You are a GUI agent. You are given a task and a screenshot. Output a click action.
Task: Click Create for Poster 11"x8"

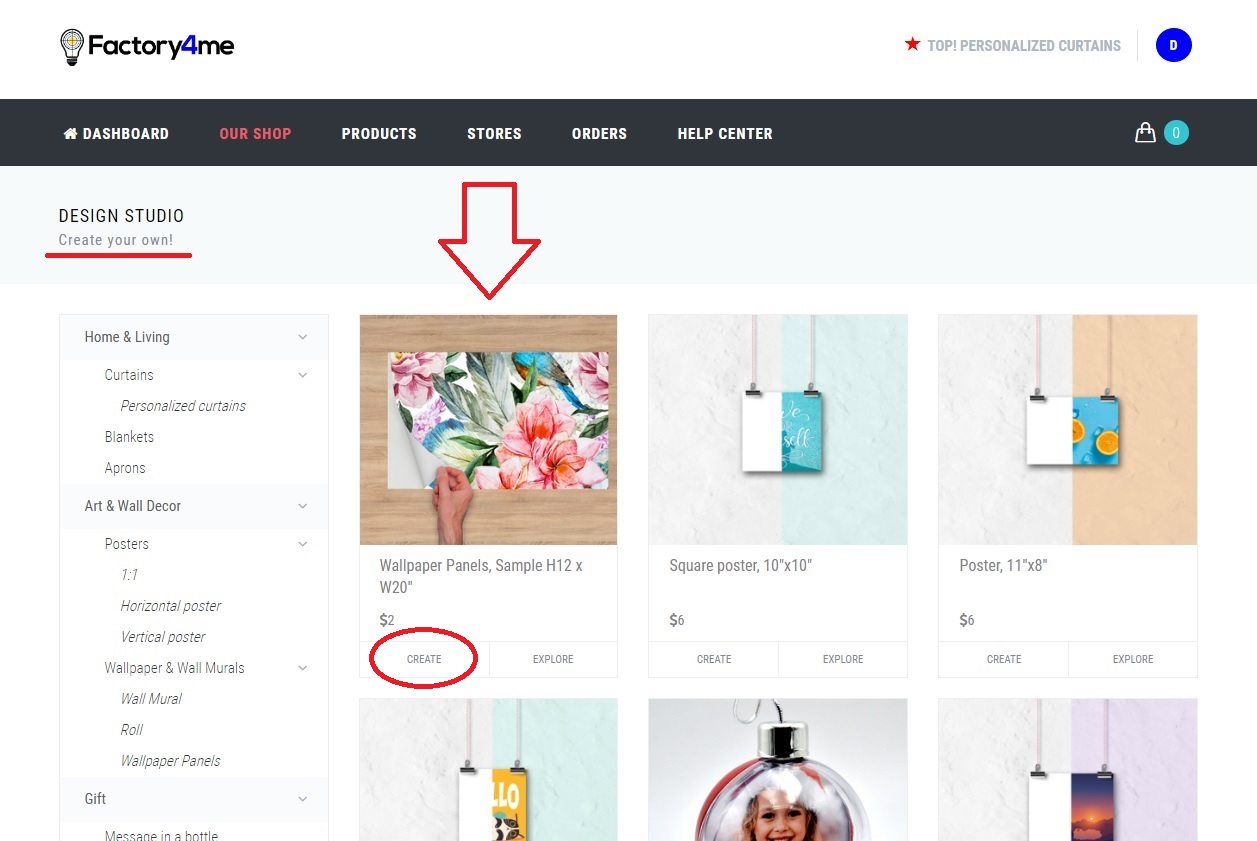pyautogui.click(x=1004, y=659)
